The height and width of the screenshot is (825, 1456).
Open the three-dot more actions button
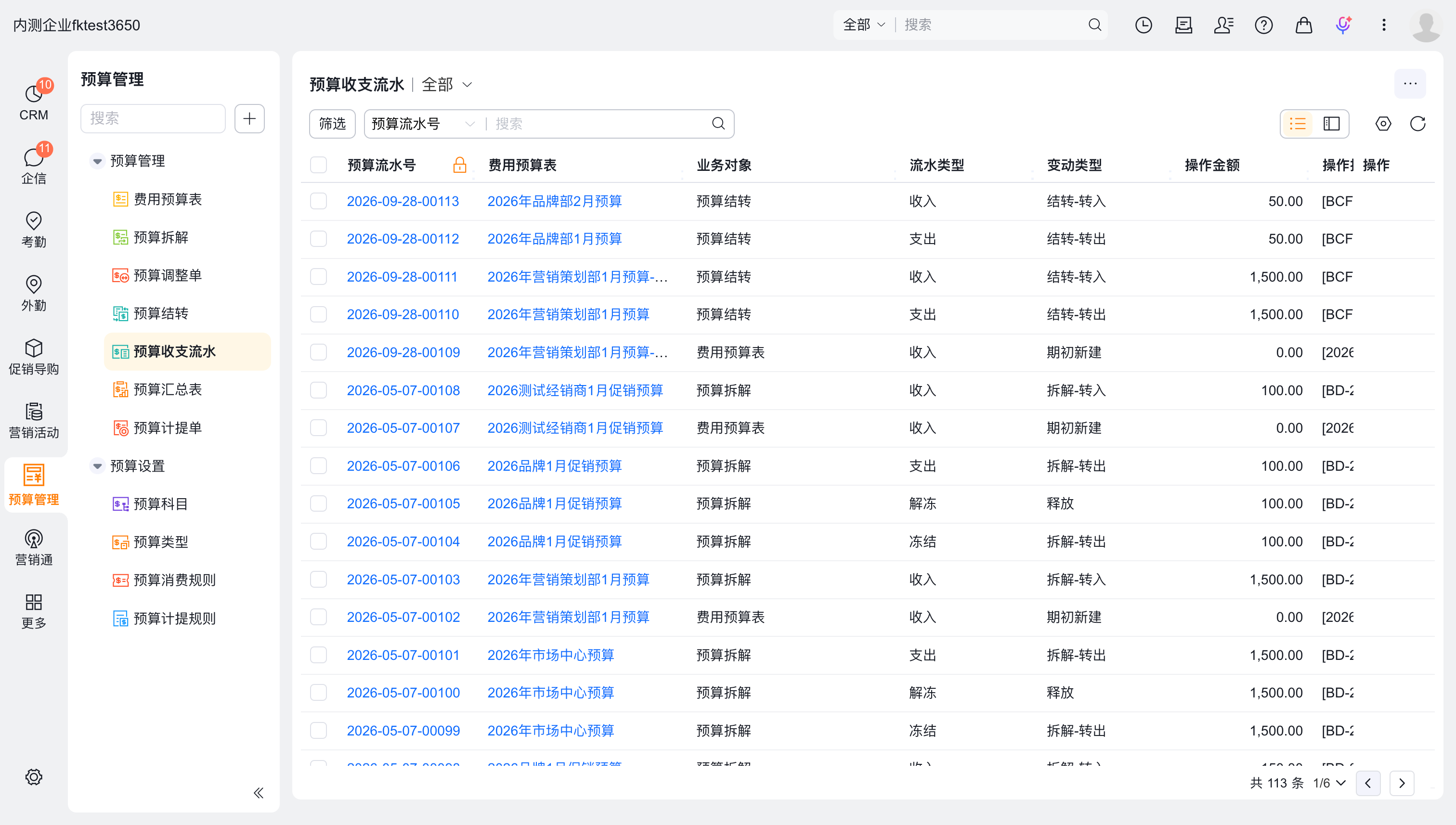[x=1410, y=84]
